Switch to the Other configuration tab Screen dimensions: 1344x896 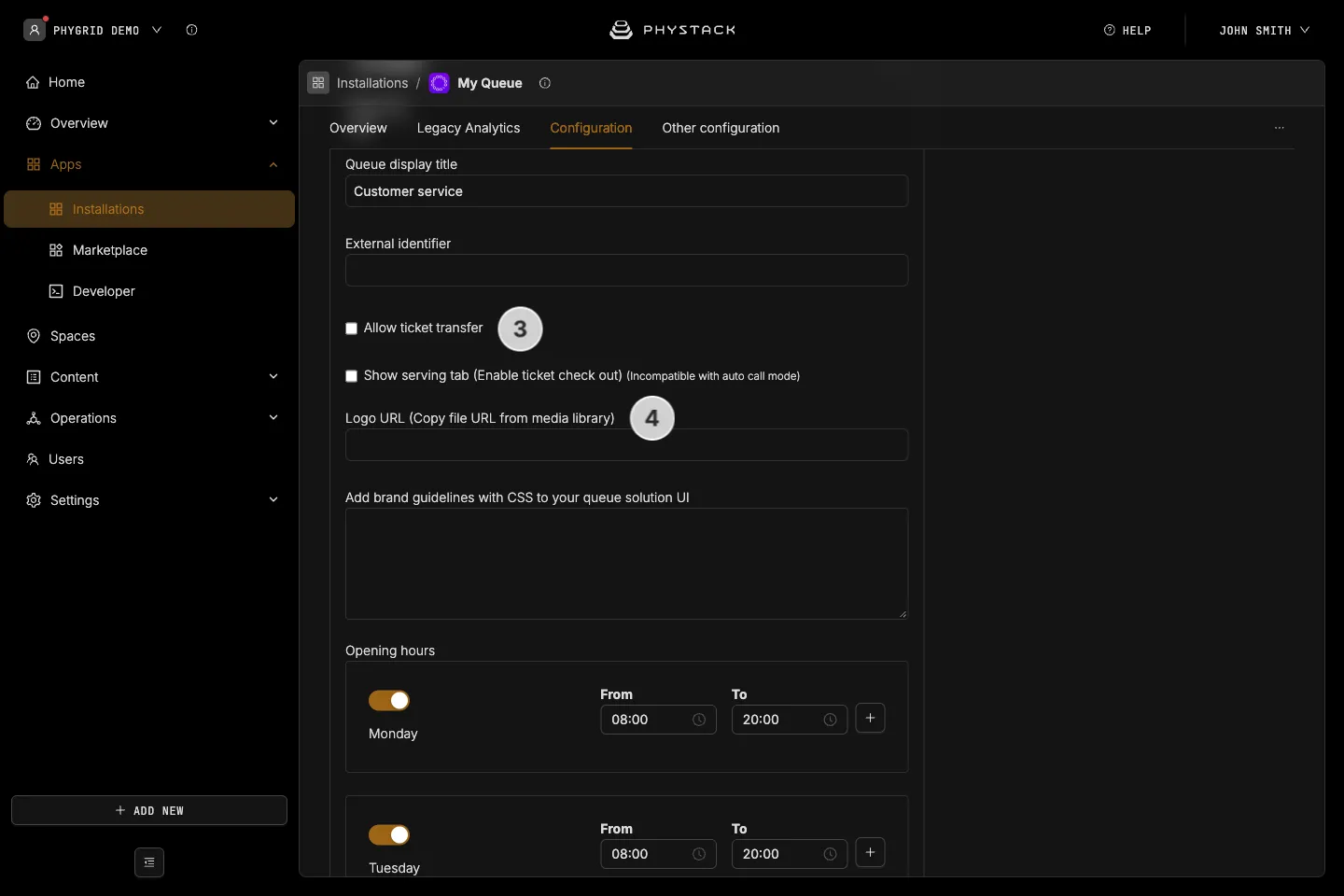[721, 128]
